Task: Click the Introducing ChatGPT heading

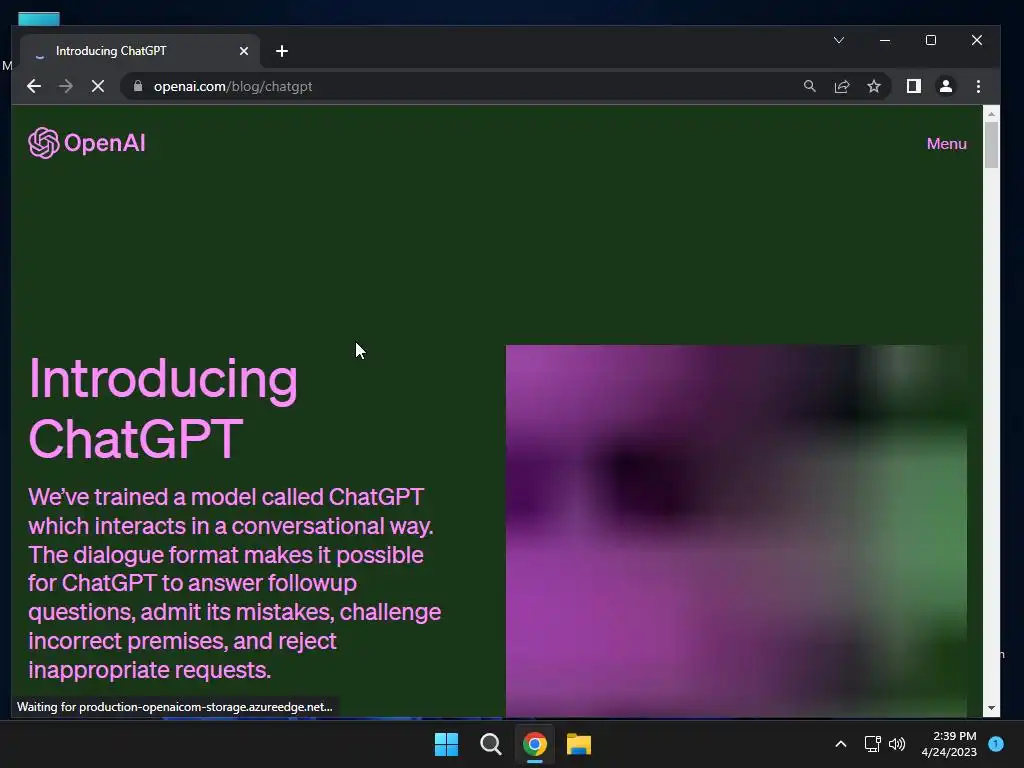Action: coord(163,408)
